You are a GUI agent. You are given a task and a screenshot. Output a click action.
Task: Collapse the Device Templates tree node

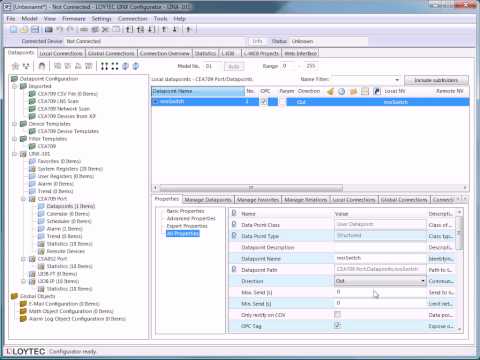[x=14, y=124]
